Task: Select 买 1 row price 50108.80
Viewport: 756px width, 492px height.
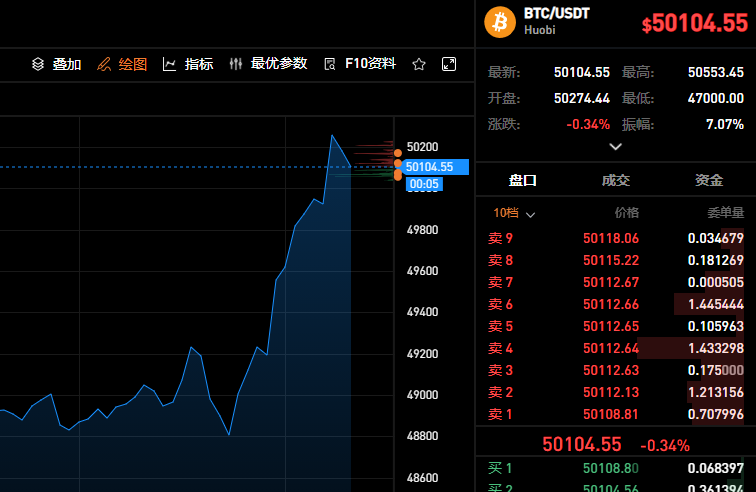Action: [x=611, y=468]
